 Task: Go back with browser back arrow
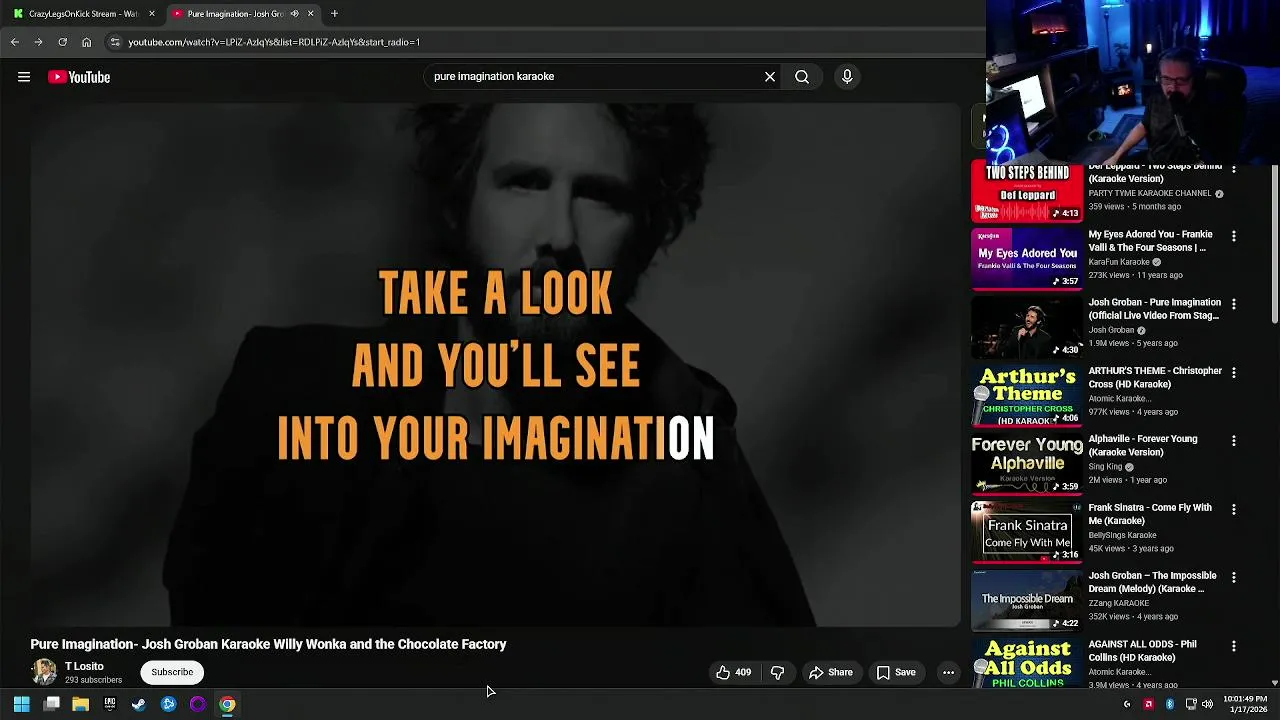click(14, 42)
